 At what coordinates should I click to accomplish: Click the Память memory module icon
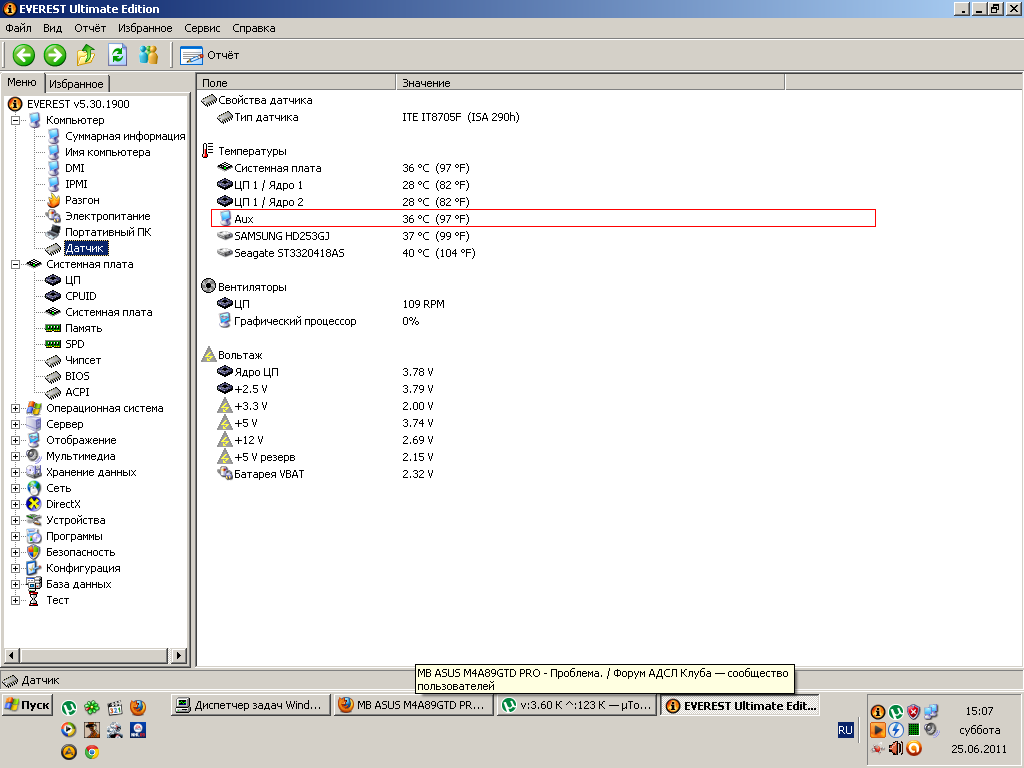pos(54,328)
